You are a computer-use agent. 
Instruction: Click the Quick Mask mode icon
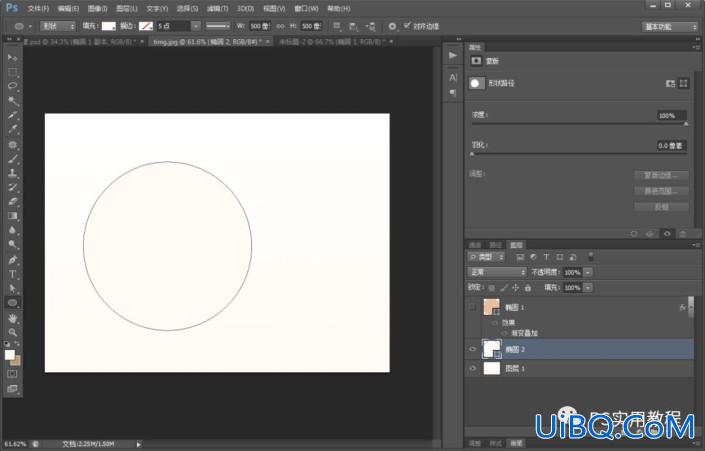tap(12, 374)
